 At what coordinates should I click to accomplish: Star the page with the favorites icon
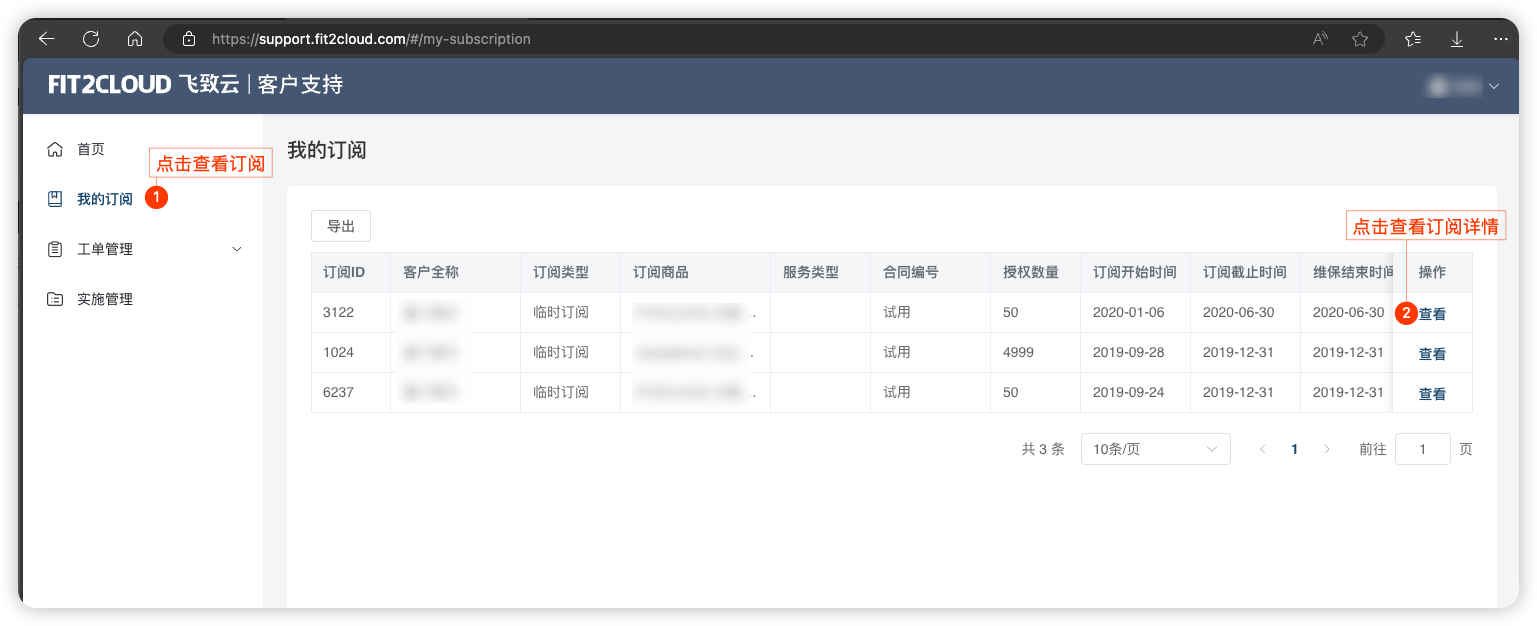[1360, 38]
